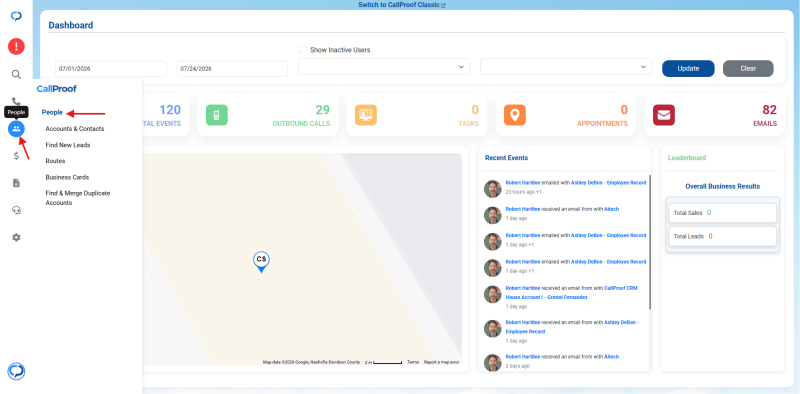Click the yellow Tasks card icon

366,115
